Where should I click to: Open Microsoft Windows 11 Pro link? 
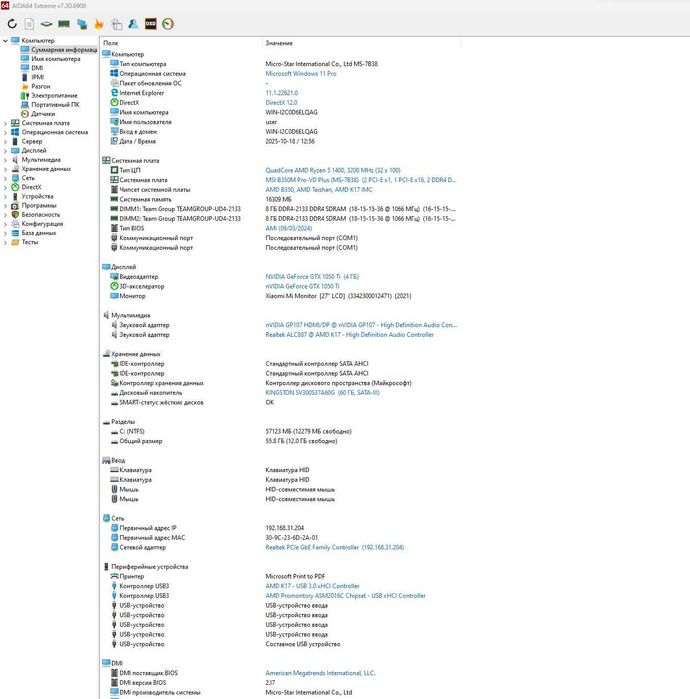[x=301, y=74]
